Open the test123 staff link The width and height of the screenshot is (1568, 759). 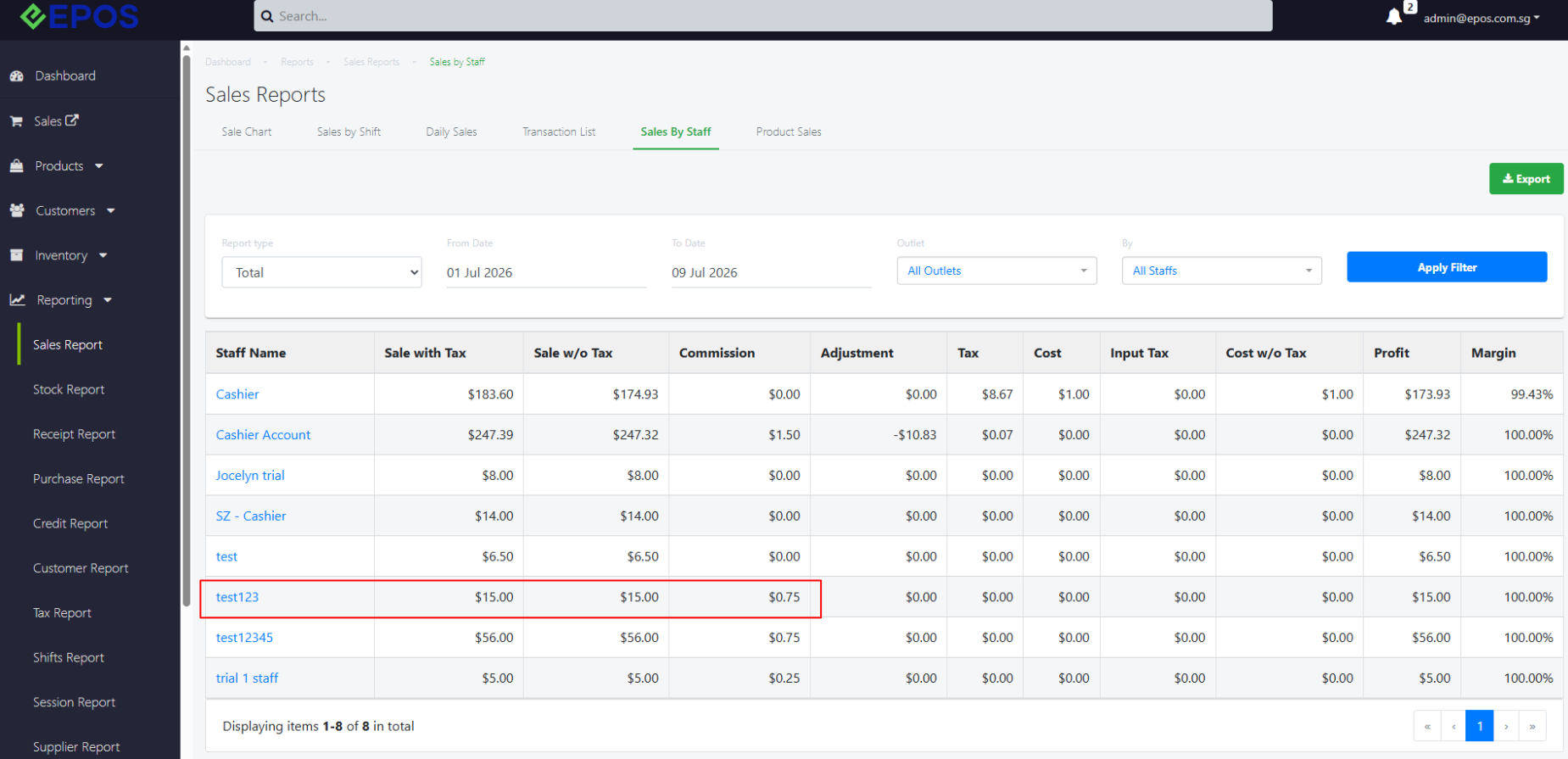click(237, 597)
